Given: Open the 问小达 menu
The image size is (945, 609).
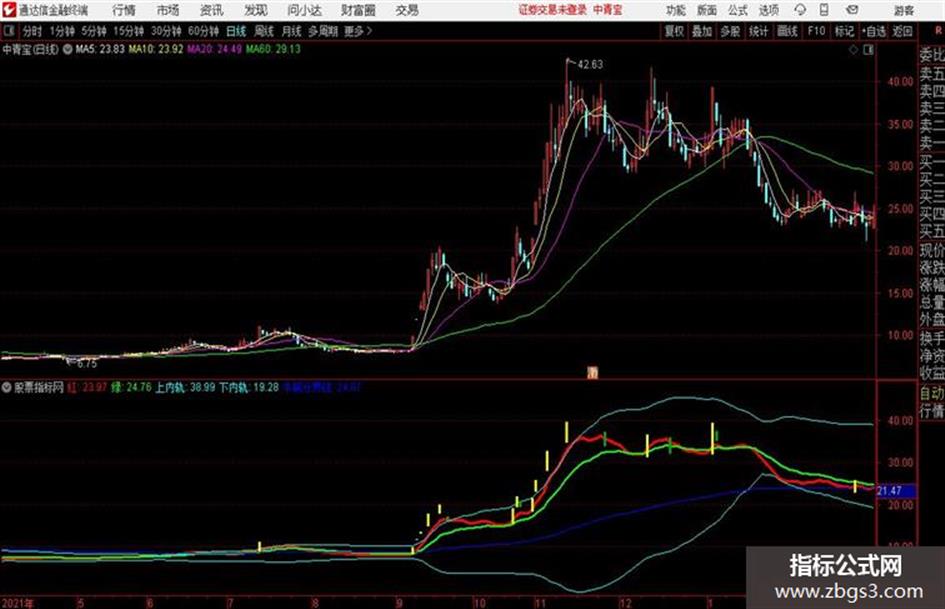Looking at the screenshot, I should (x=304, y=10).
